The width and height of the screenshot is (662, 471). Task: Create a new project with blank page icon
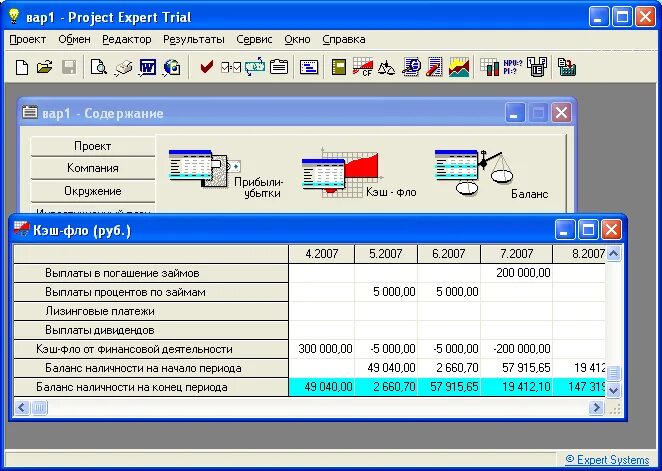pos(22,67)
